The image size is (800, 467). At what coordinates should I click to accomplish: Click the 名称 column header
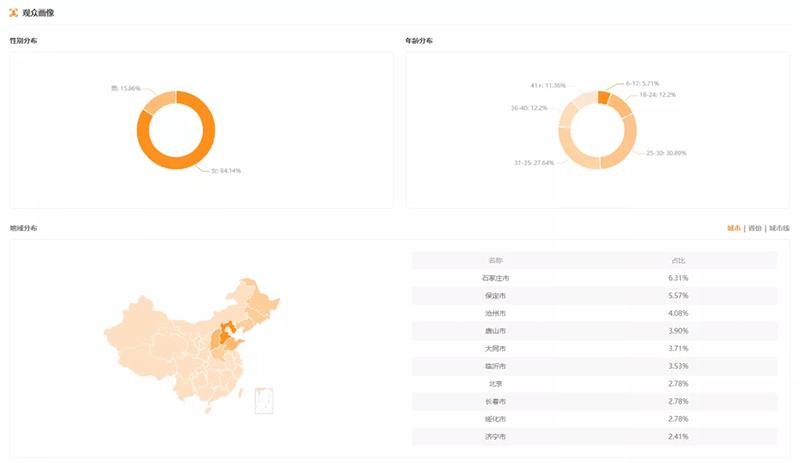(x=495, y=260)
